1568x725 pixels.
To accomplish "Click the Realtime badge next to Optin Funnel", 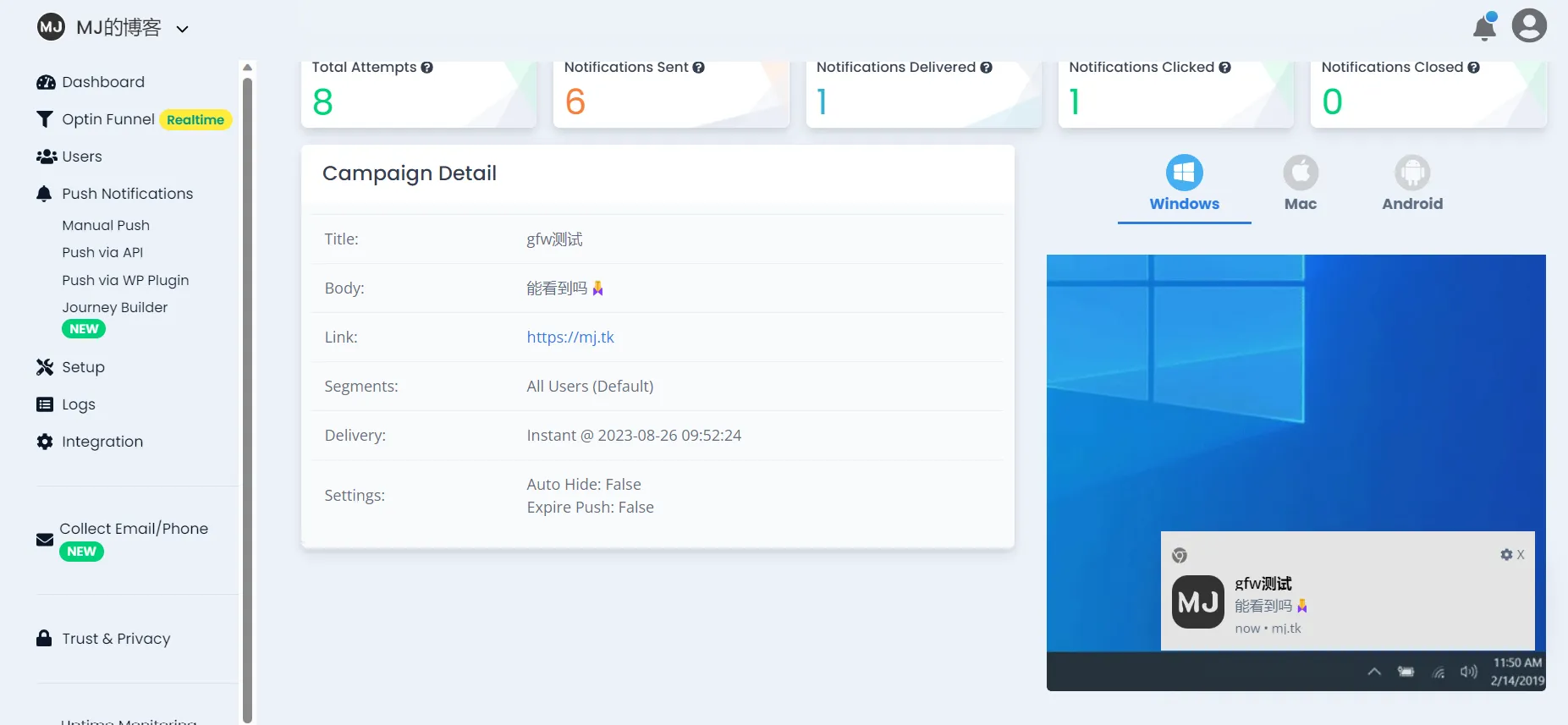I will click(195, 119).
